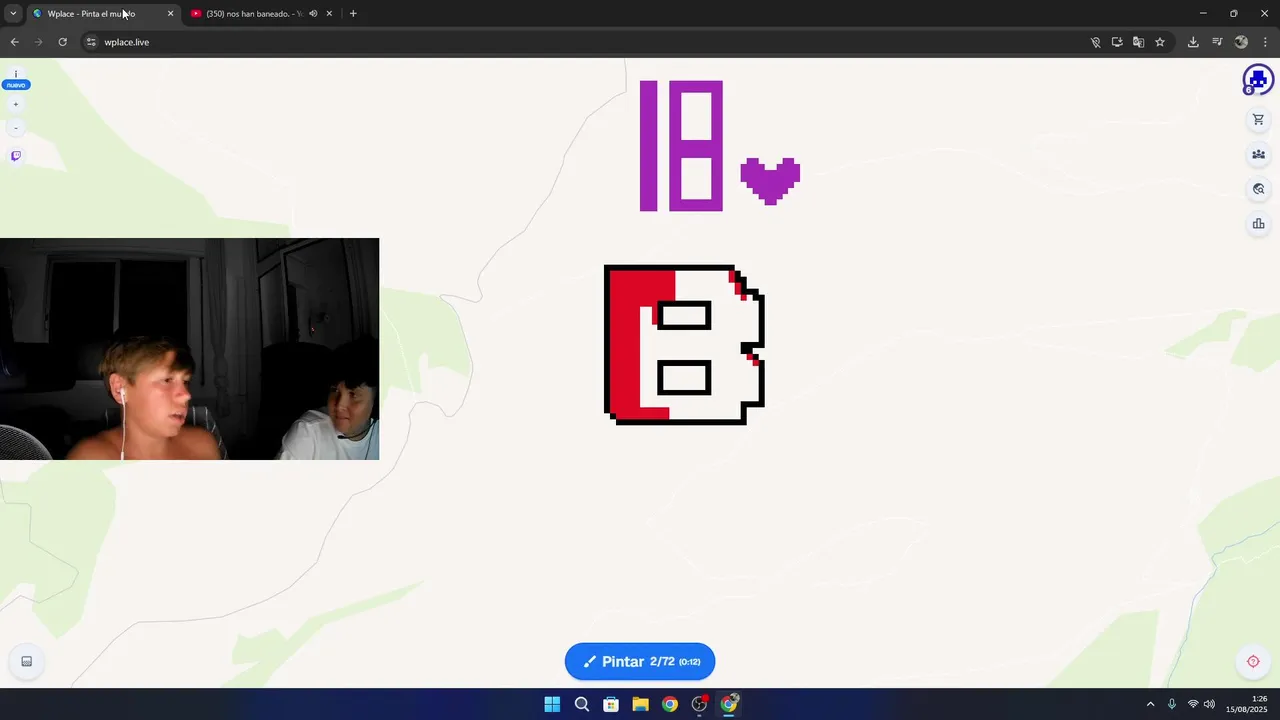The height and width of the screenshot is (720, 1280).
Task: Launch Microsoft Store from taskbar
Action: coord(611,704)
